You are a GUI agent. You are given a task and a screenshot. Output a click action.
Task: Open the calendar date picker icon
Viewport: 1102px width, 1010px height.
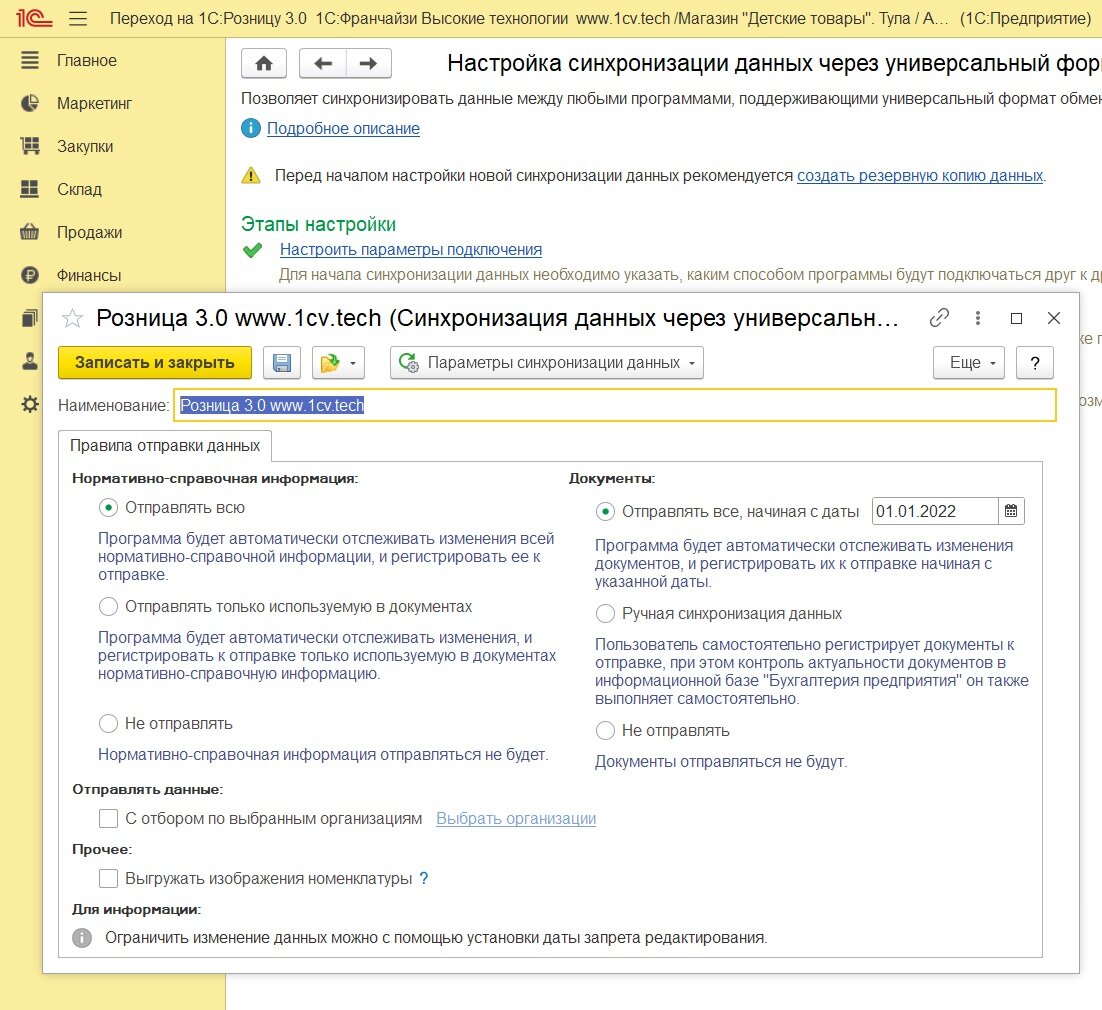1011,511
